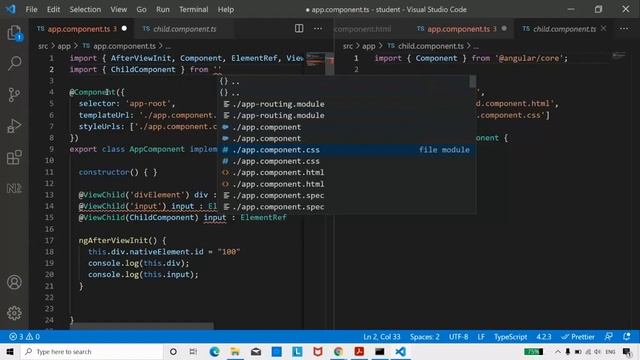
Task: Click the left editor minimap
Action: pyautogui.click(x=316, y=60)
